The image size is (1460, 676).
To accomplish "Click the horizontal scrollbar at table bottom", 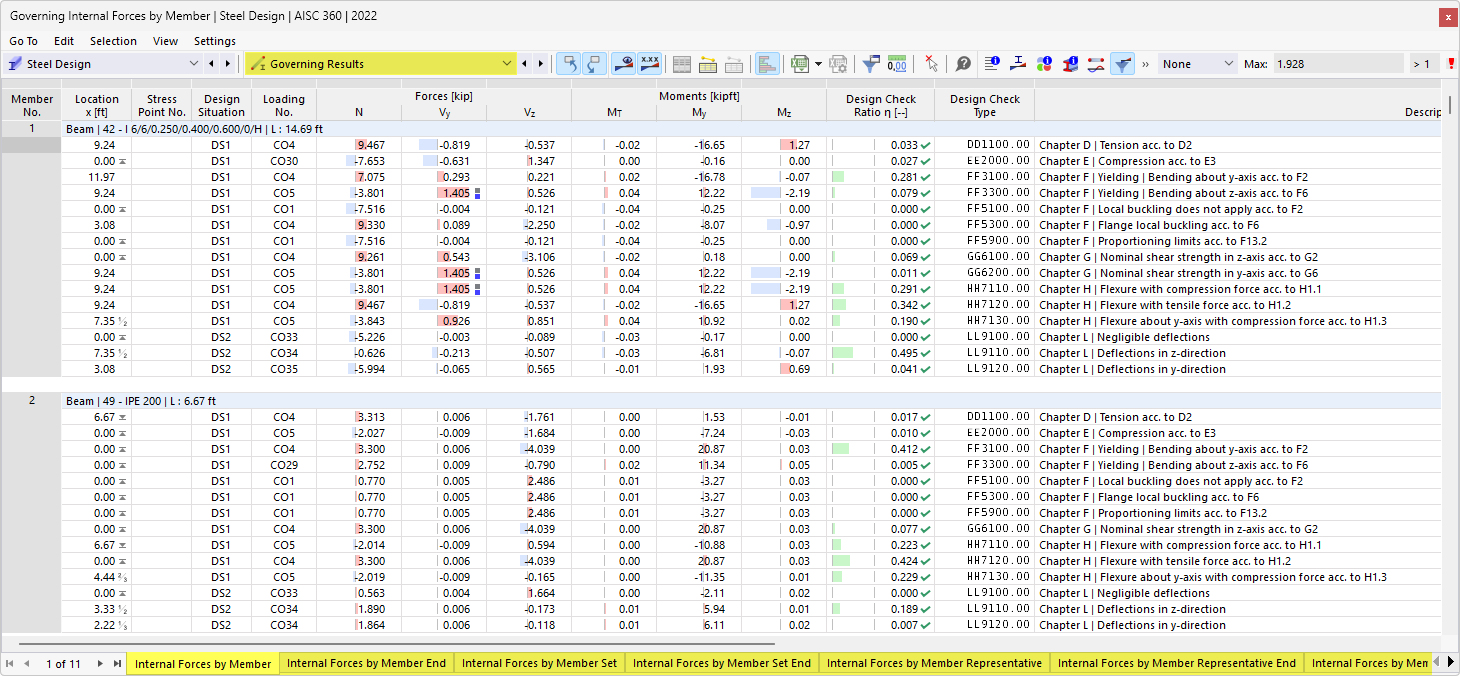I will pyautogui.click(x=396, y=643).
